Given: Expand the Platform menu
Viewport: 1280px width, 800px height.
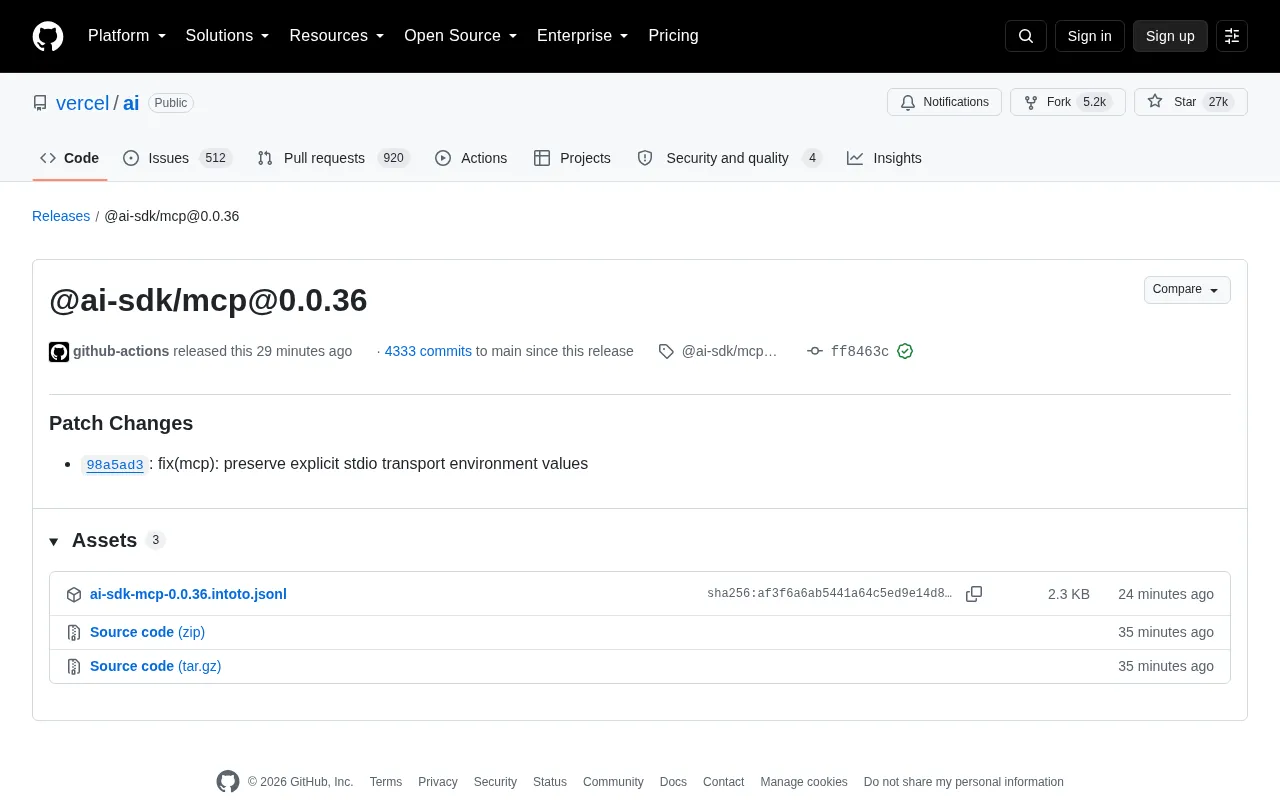Looking at the screenshot, I should click(127, 36).
